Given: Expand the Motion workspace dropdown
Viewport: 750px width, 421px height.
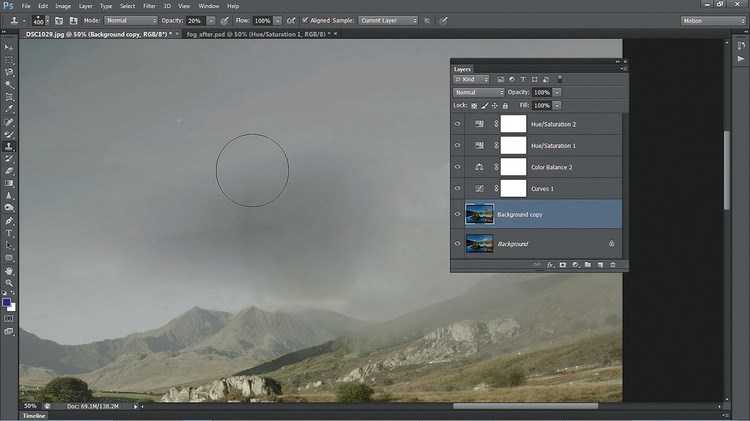Looking at the screenshot, I should click(x=712, y=20).
